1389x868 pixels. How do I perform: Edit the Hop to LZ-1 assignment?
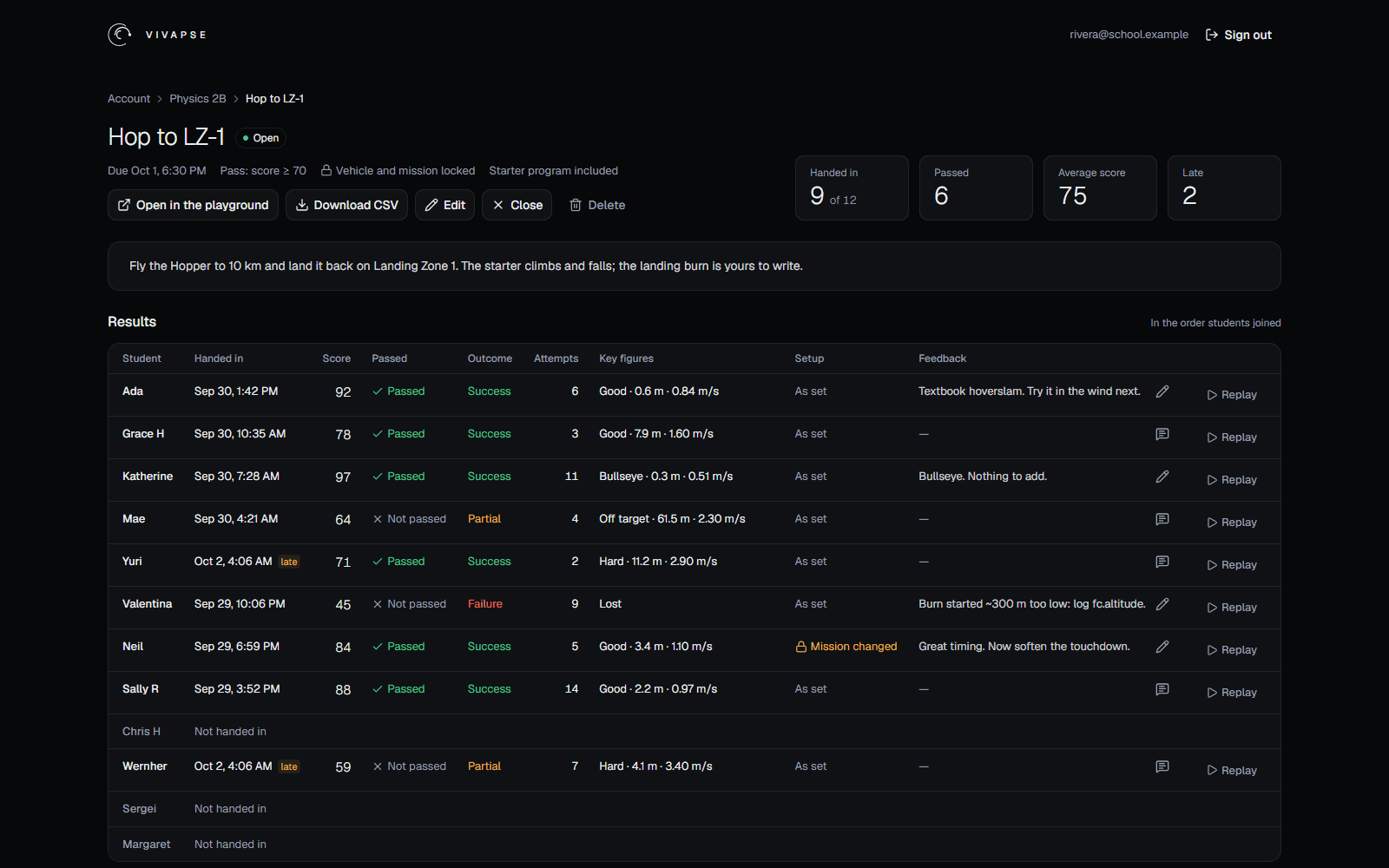[x=444, y=205]
